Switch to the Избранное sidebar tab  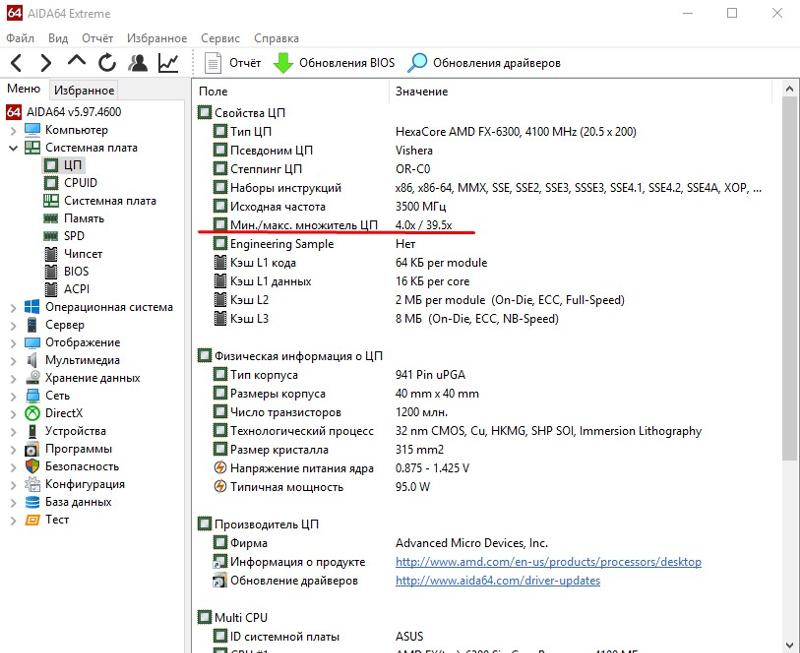click(84, 90)
